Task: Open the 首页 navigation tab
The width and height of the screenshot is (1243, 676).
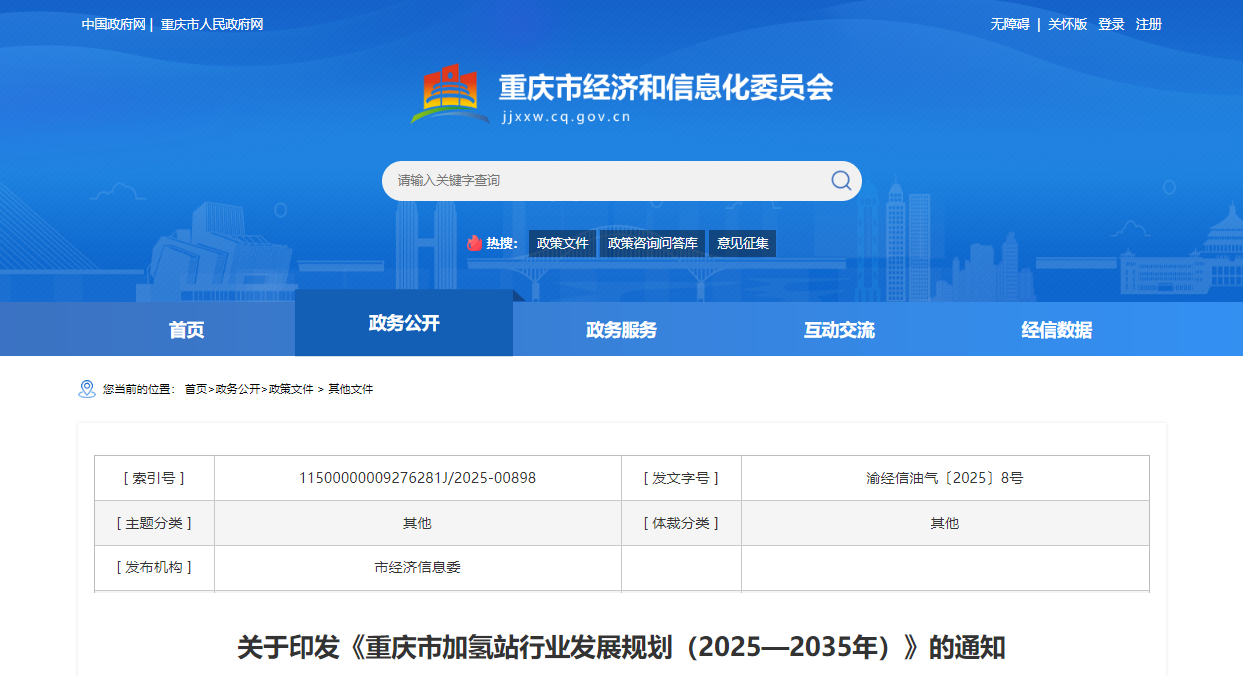Action: coord(186,330)
